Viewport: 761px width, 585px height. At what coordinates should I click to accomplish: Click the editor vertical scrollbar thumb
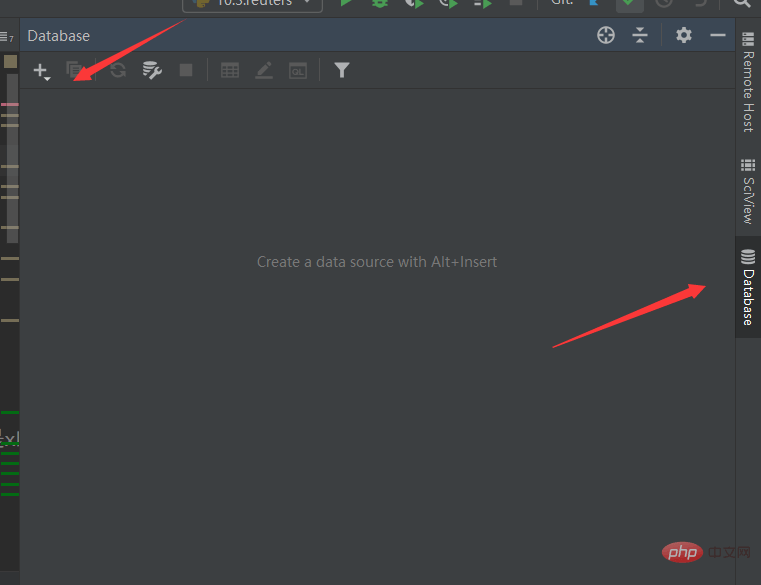click(12, 158)
